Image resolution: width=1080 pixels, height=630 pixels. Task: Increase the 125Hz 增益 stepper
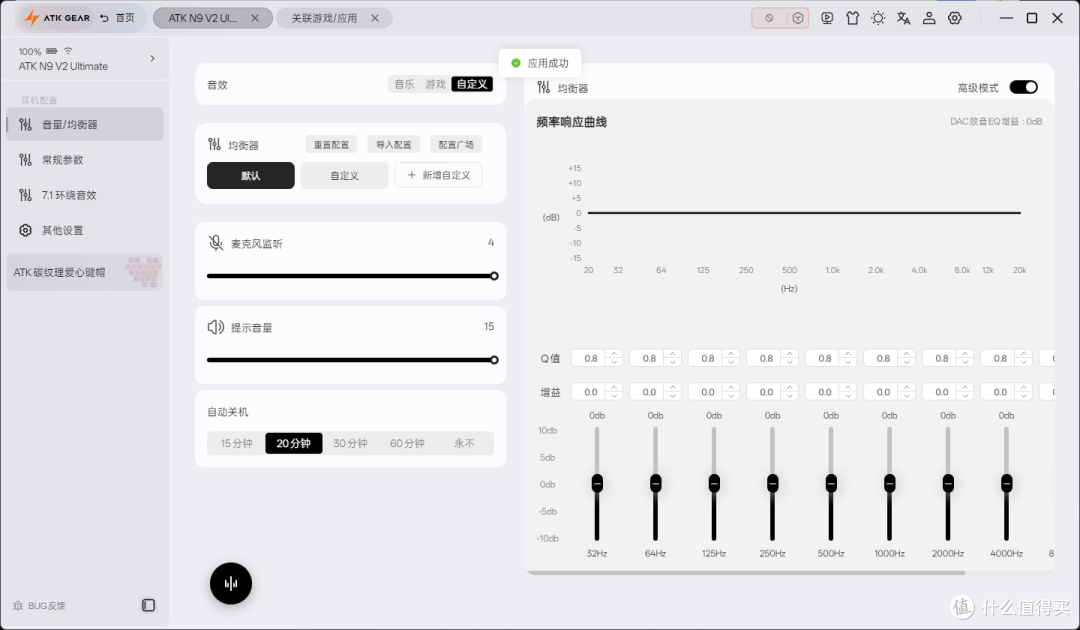click(731, 388)
